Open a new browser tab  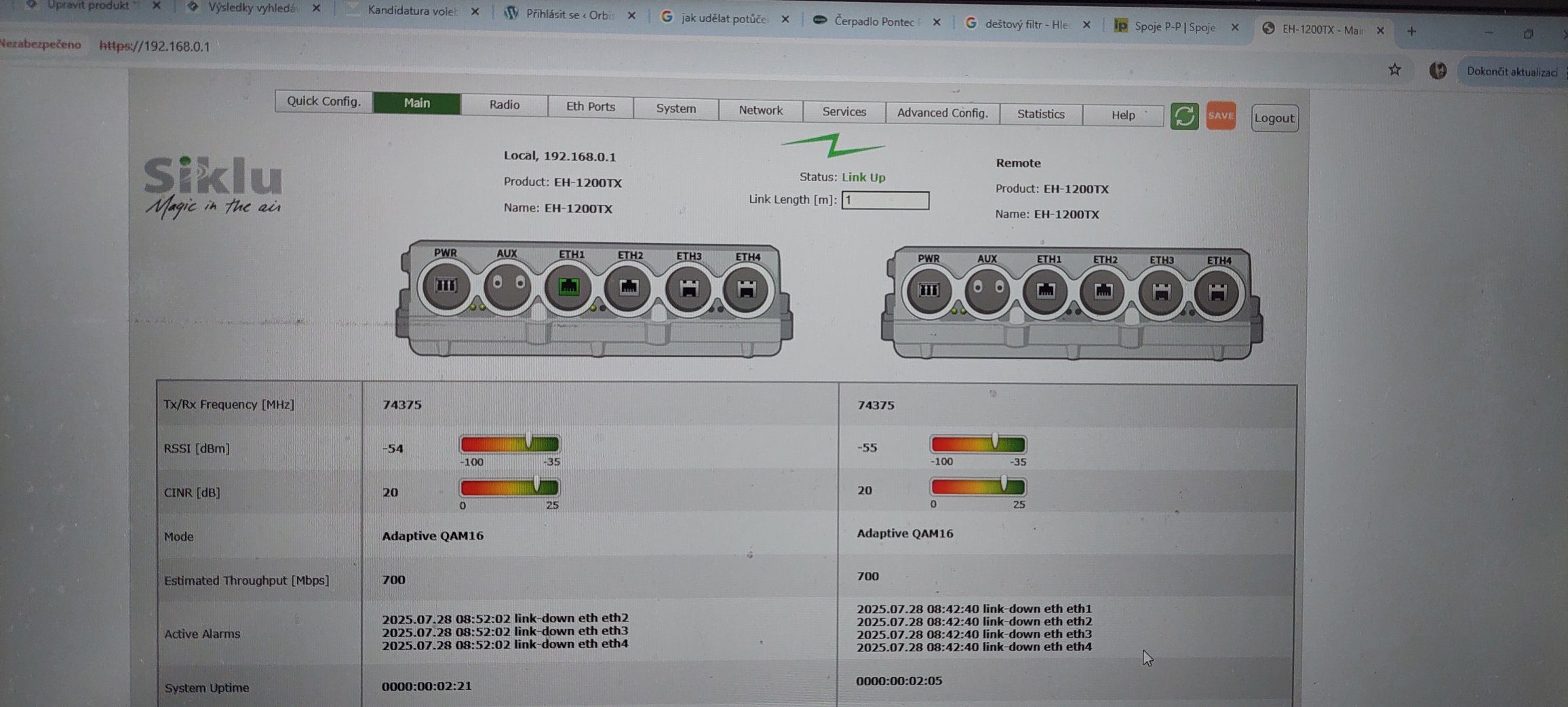[1411, 31]
